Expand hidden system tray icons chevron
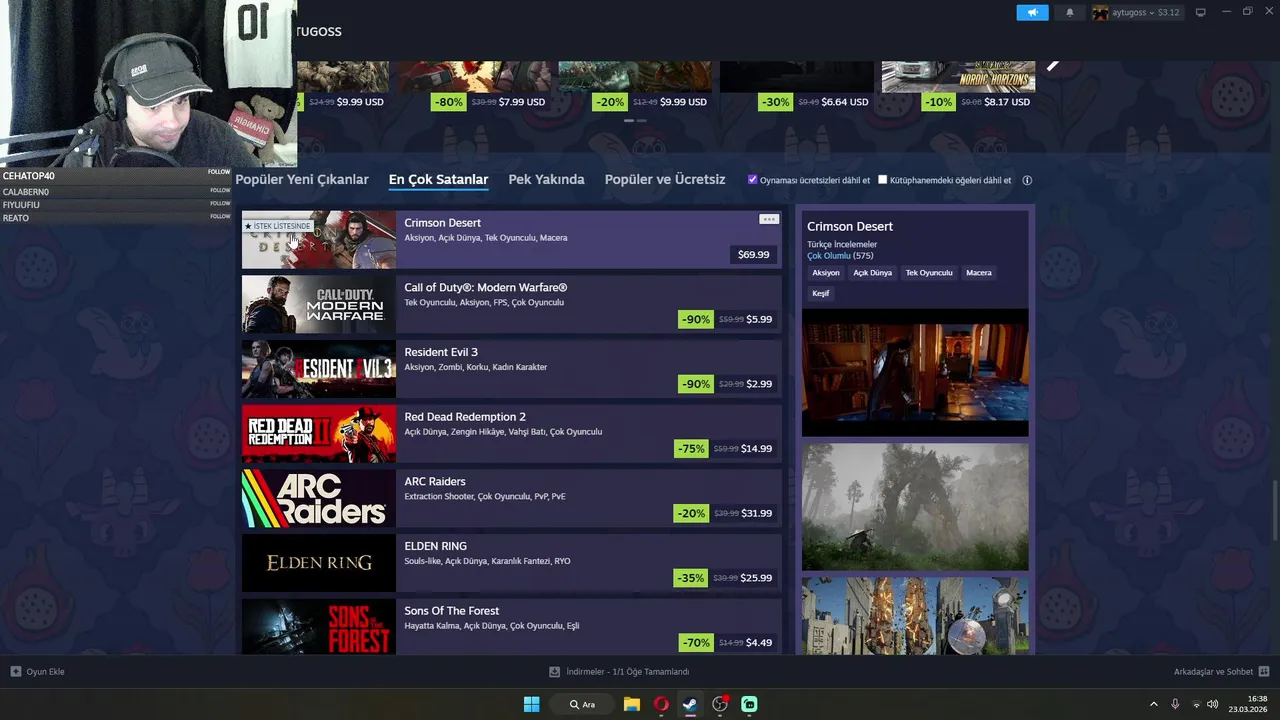Image resolution: width=1280 pixels, height=720 pixels. click(1153, 704)
